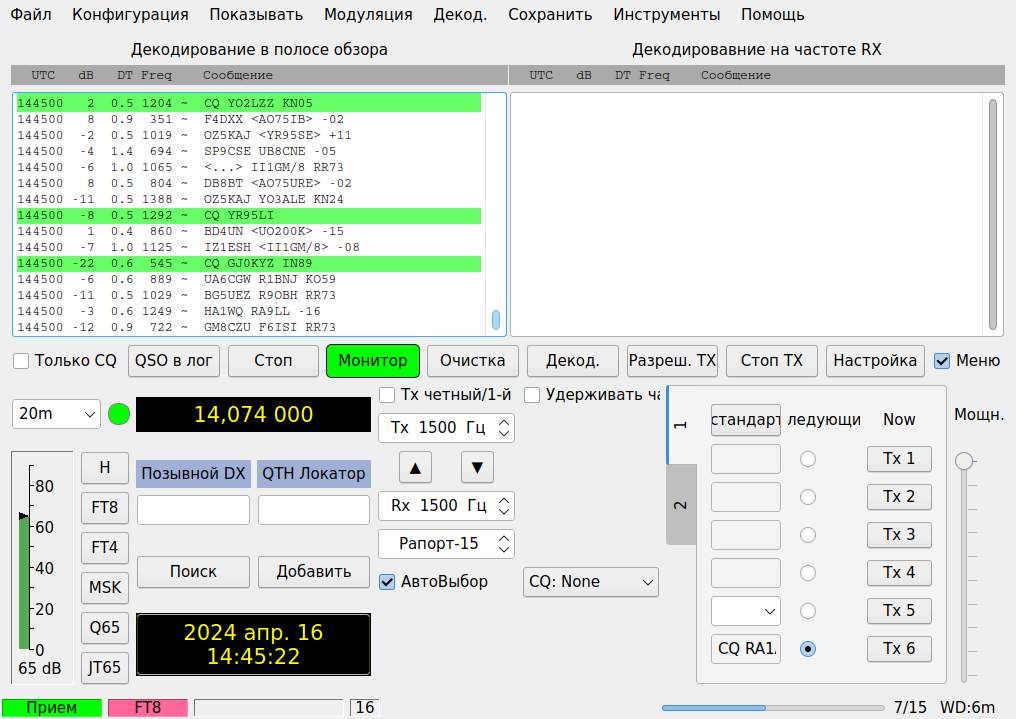The width and height of the screenshot is (1016, 719).
Task: Expand the Tx 5 message dropdown
Action: click(746, 611)
